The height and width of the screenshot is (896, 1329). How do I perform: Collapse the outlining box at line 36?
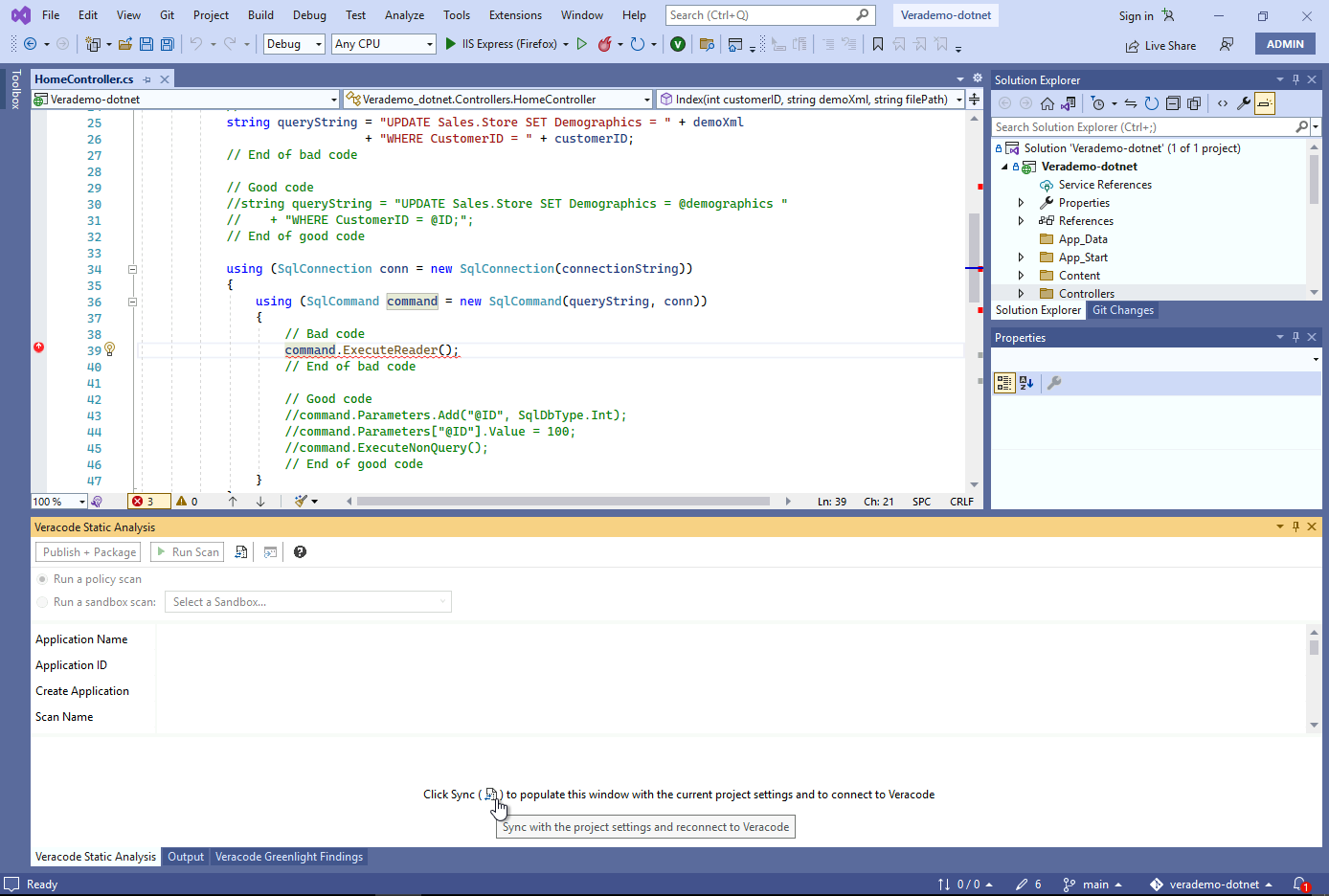click(132, 302)
